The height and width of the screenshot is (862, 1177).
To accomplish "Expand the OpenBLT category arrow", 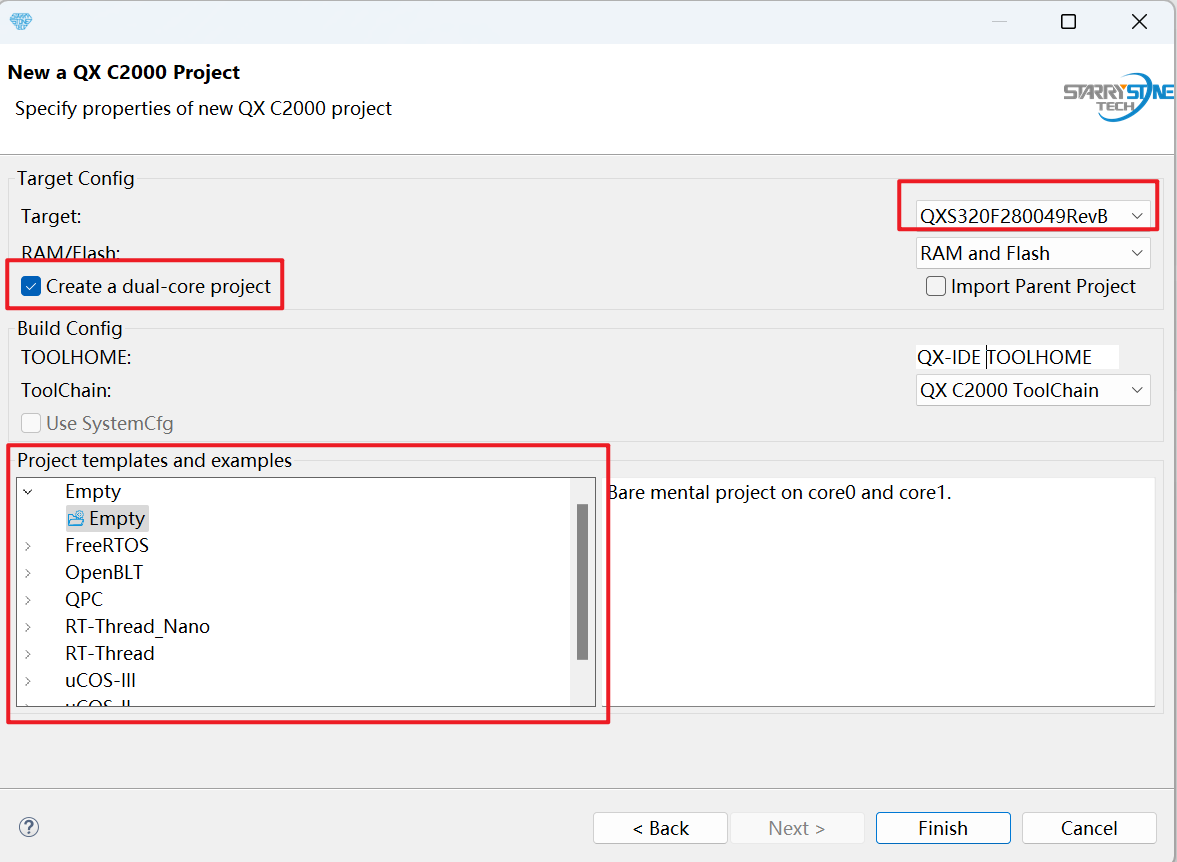I will pyautogui.click(x=28, y=573).
